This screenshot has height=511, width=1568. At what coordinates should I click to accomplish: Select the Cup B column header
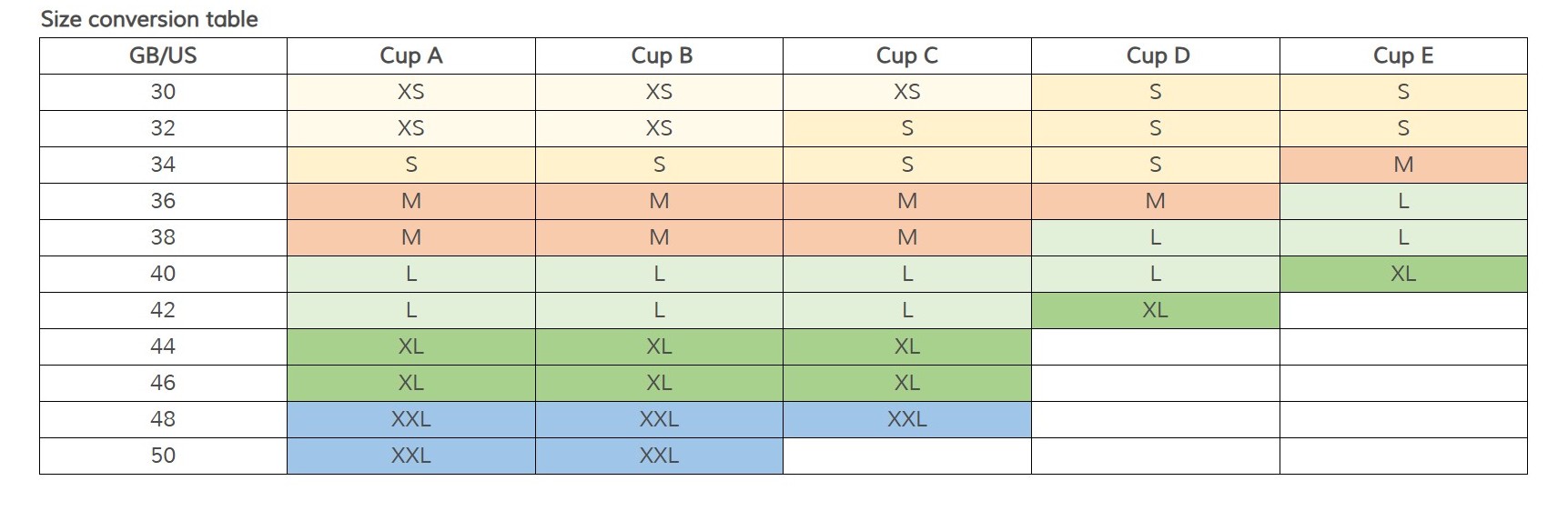[x=662, y=55]
